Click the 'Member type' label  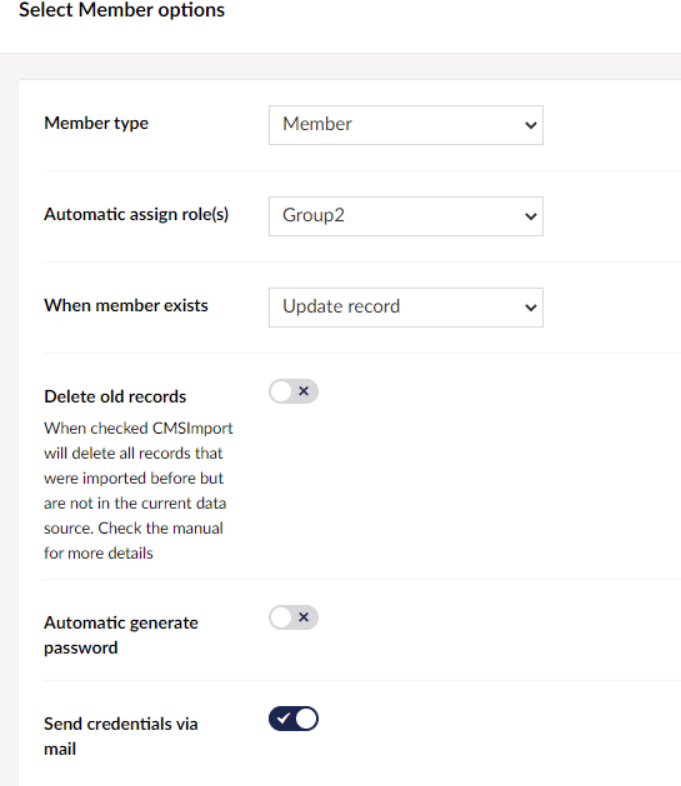click(x=96, y=123)
